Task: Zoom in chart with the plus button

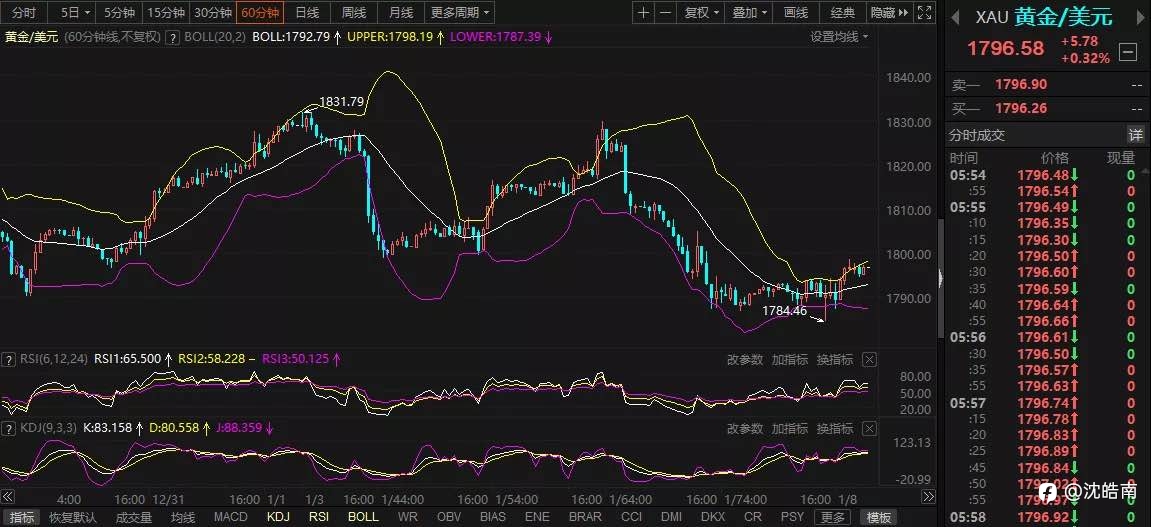Action: 643,12
